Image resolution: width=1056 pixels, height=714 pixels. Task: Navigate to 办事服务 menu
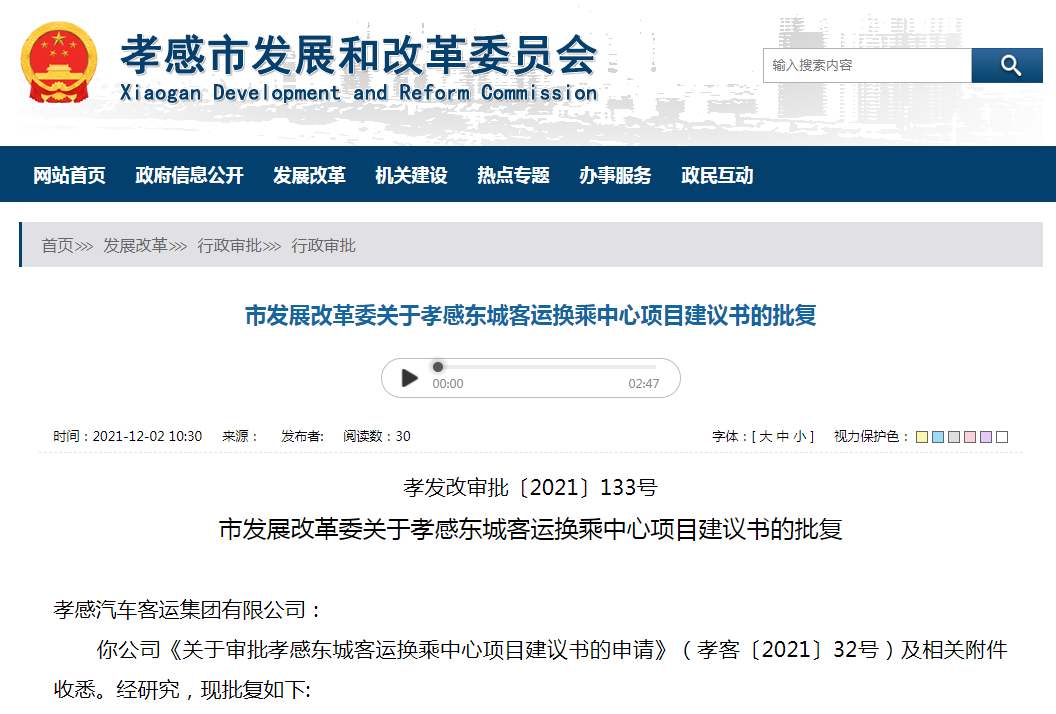click(615, 175)
